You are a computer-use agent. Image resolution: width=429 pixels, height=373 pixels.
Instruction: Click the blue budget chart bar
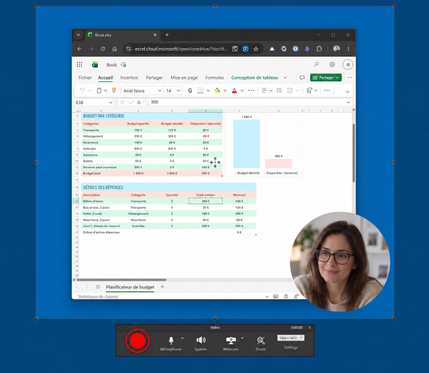[x=247, y=144]
